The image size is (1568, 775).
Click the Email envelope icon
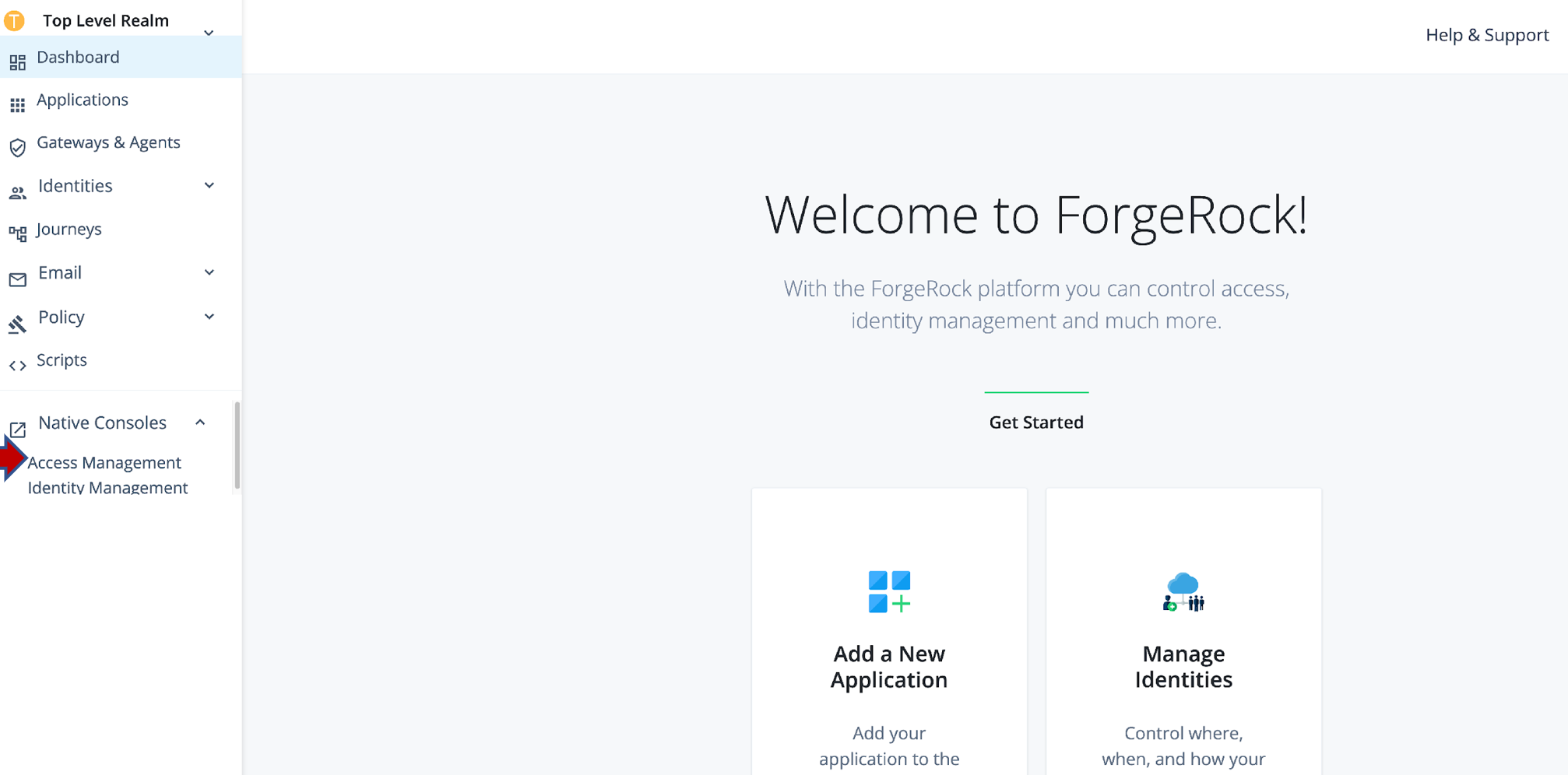[17, 279]
